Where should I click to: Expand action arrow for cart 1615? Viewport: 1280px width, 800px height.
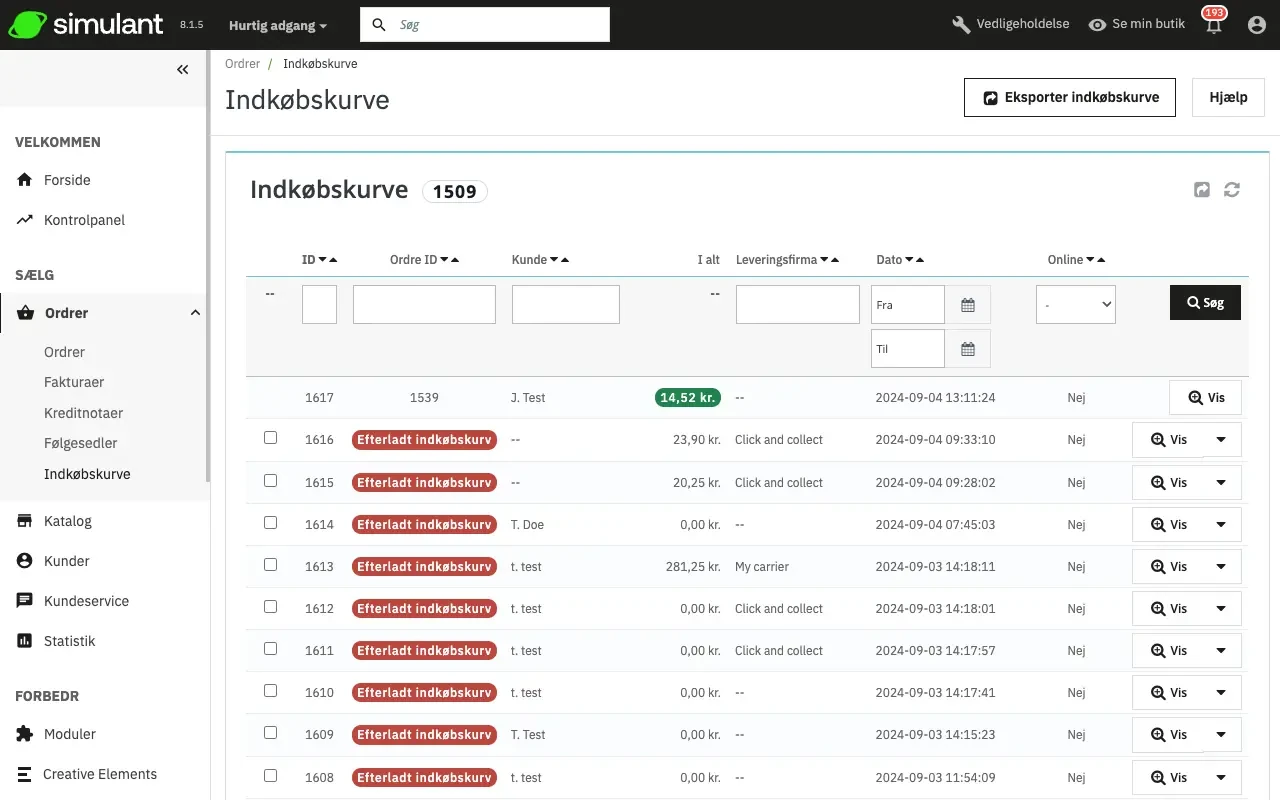click(x=1220, y=483)
